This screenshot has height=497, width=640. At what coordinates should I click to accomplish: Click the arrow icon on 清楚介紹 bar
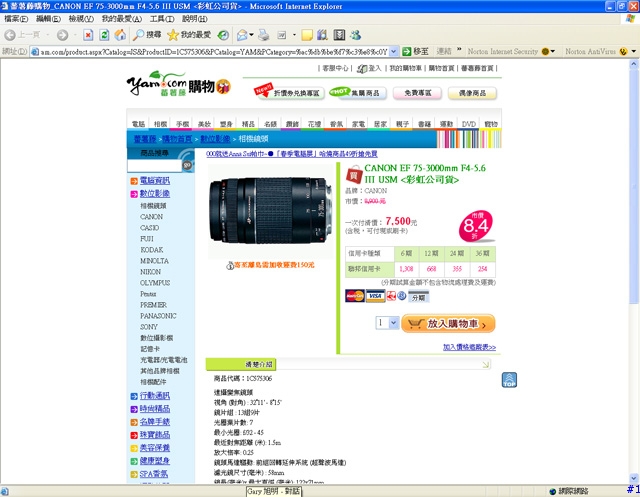tap(486, 364)
